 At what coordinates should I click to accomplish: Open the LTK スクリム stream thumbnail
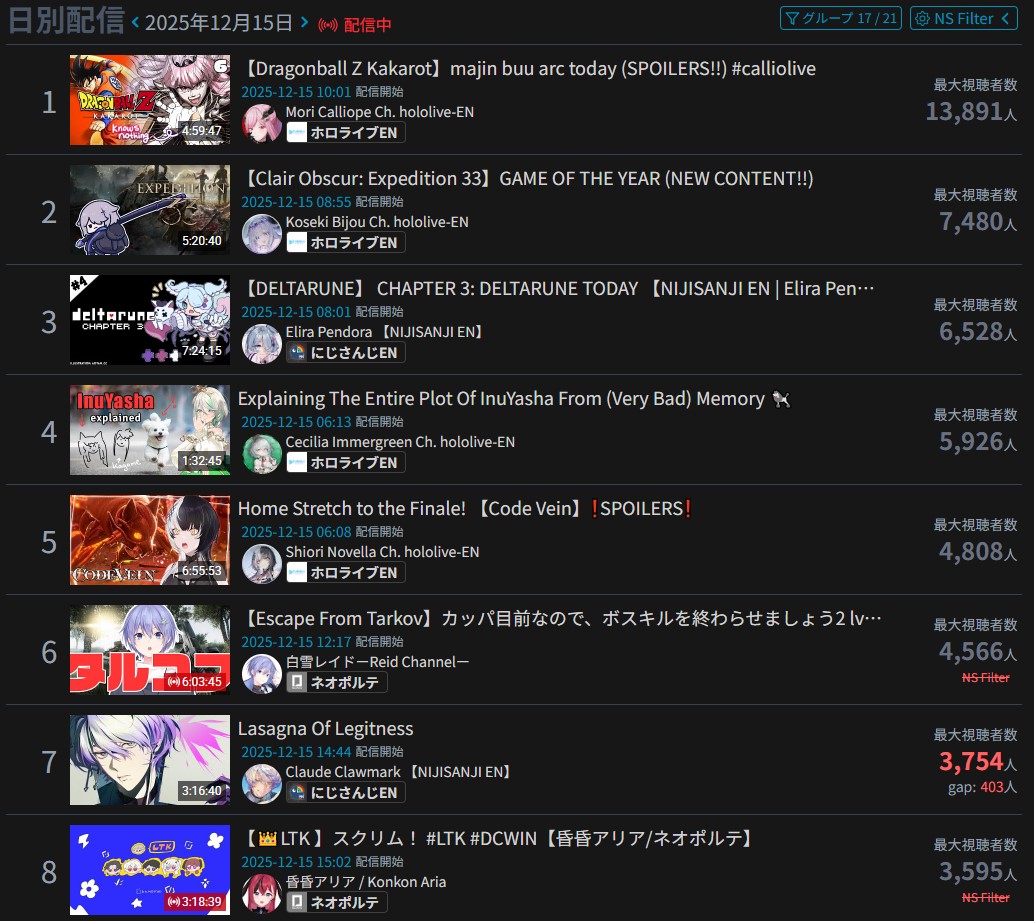point(150,870)
